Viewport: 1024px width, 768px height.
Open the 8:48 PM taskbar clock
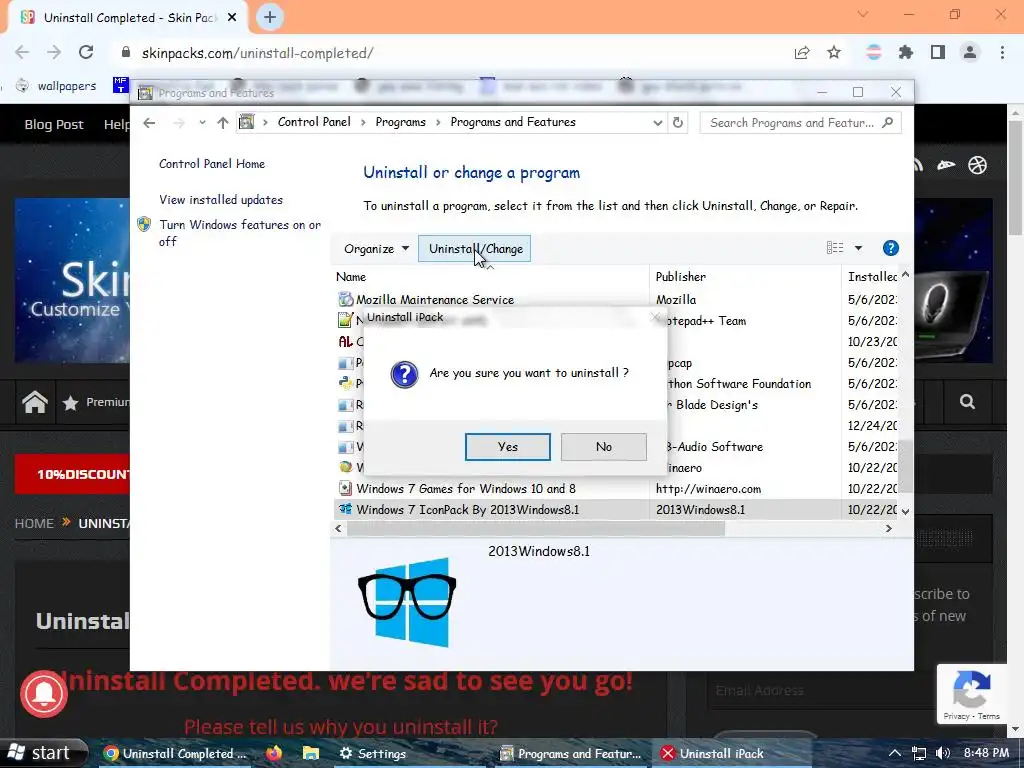(x=986, y=753)
